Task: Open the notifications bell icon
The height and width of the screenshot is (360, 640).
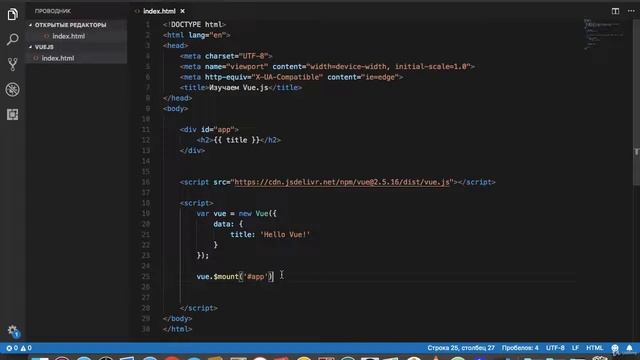Action: pos(629,348)
